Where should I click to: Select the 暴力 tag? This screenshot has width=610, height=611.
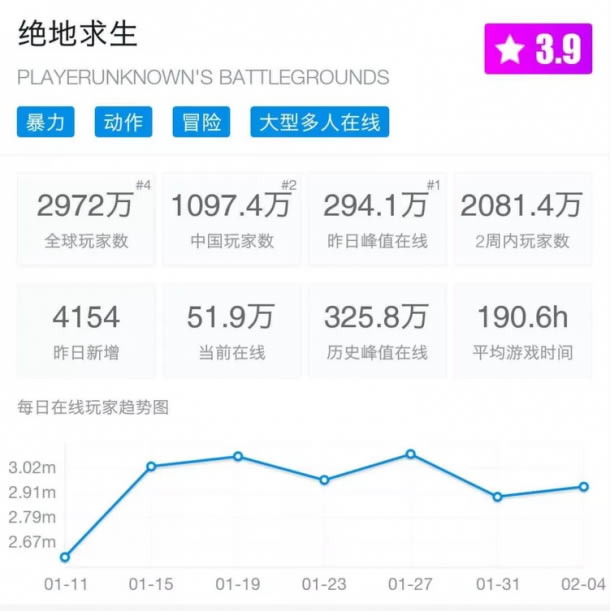(45, 122)
